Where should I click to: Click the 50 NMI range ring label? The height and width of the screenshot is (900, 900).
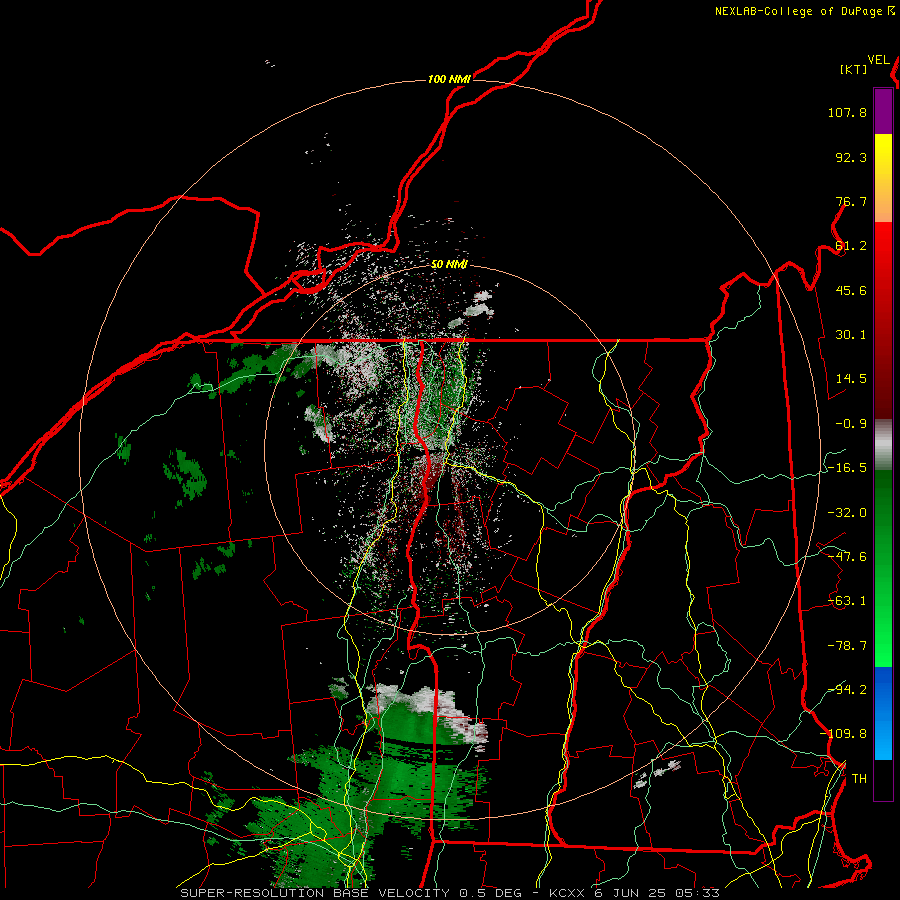pyautogui.click(x=449, y=265)
